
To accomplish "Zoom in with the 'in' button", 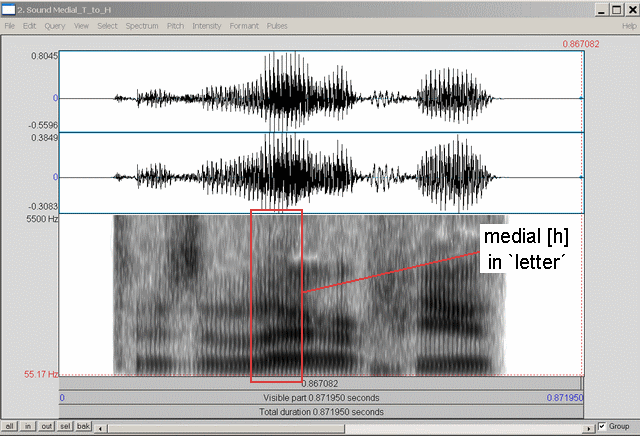I will click(29, 427).
